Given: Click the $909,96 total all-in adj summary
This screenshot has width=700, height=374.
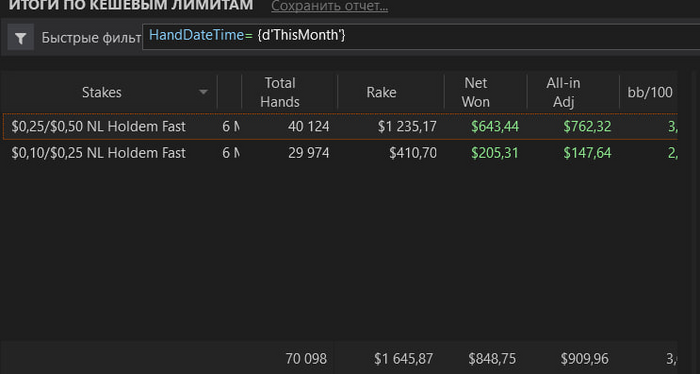Looking at the screenshot, I should coord(584,359).
